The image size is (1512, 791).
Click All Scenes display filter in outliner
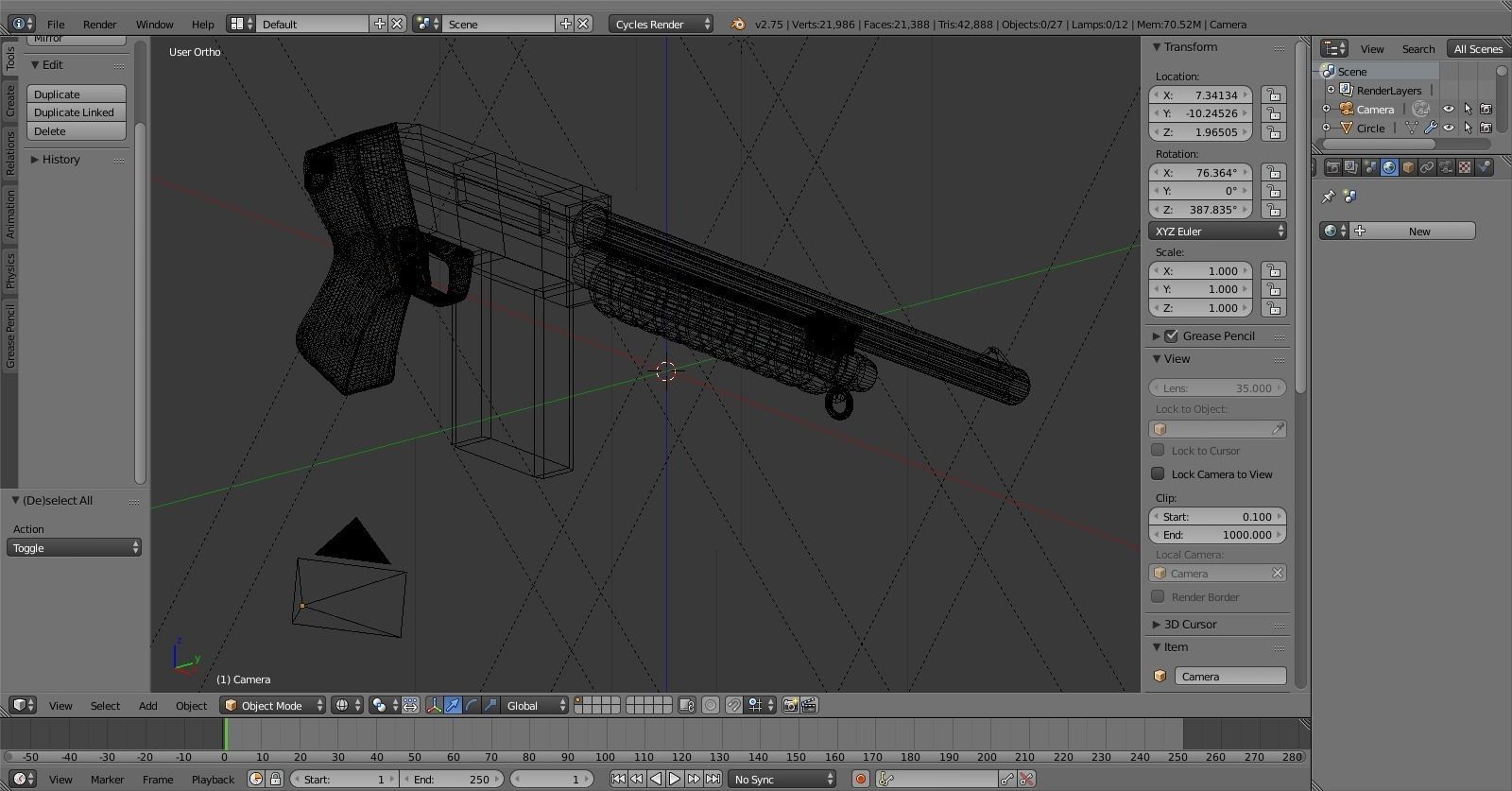[1478, 48]
